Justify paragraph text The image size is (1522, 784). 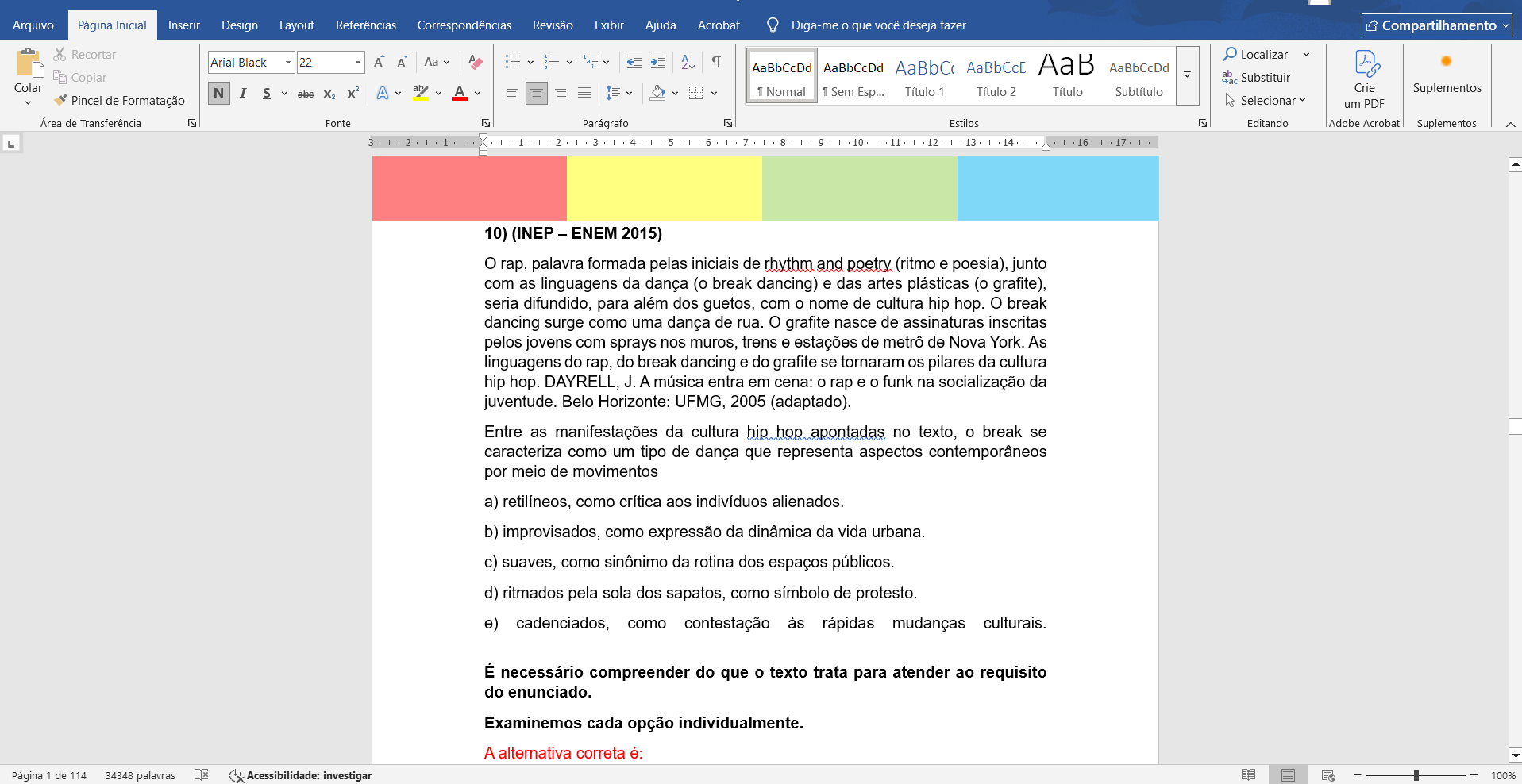tap(584, 94)
